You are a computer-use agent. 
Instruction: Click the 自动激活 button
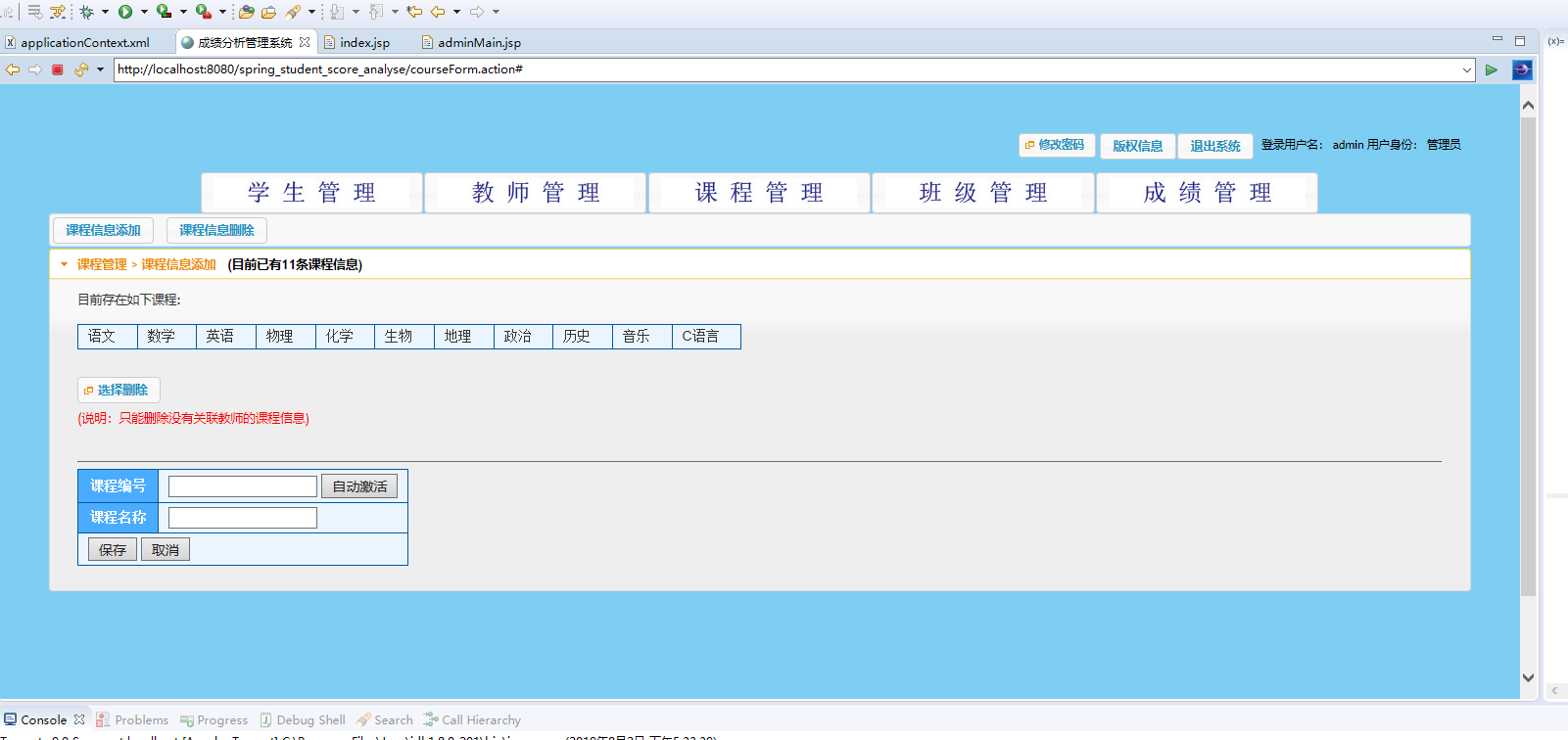pos(359,486)
